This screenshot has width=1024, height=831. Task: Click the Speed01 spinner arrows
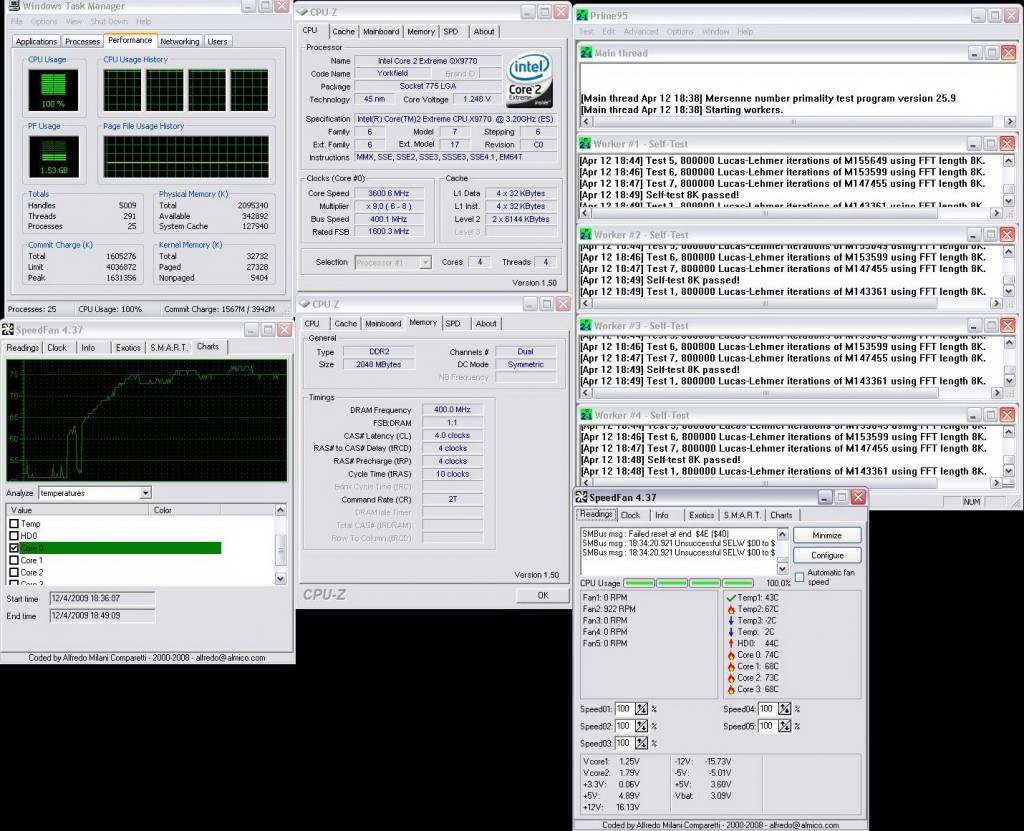click(641, 710)
